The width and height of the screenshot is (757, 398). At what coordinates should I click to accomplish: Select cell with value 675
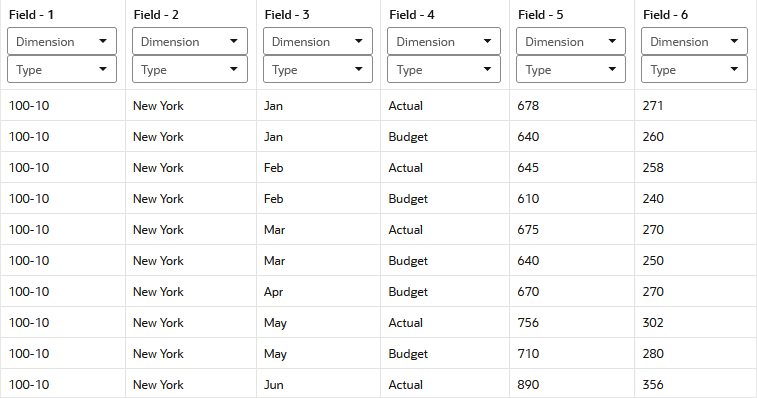coord(572,229)
